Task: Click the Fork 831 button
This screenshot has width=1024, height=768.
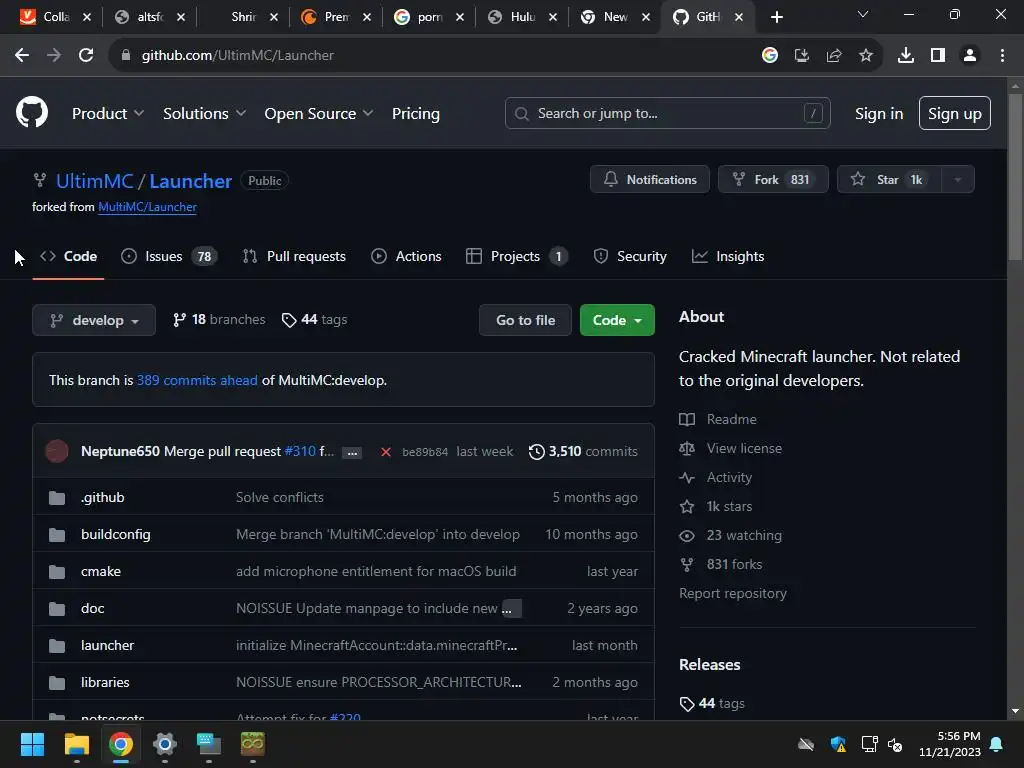Action: (773, 180)
